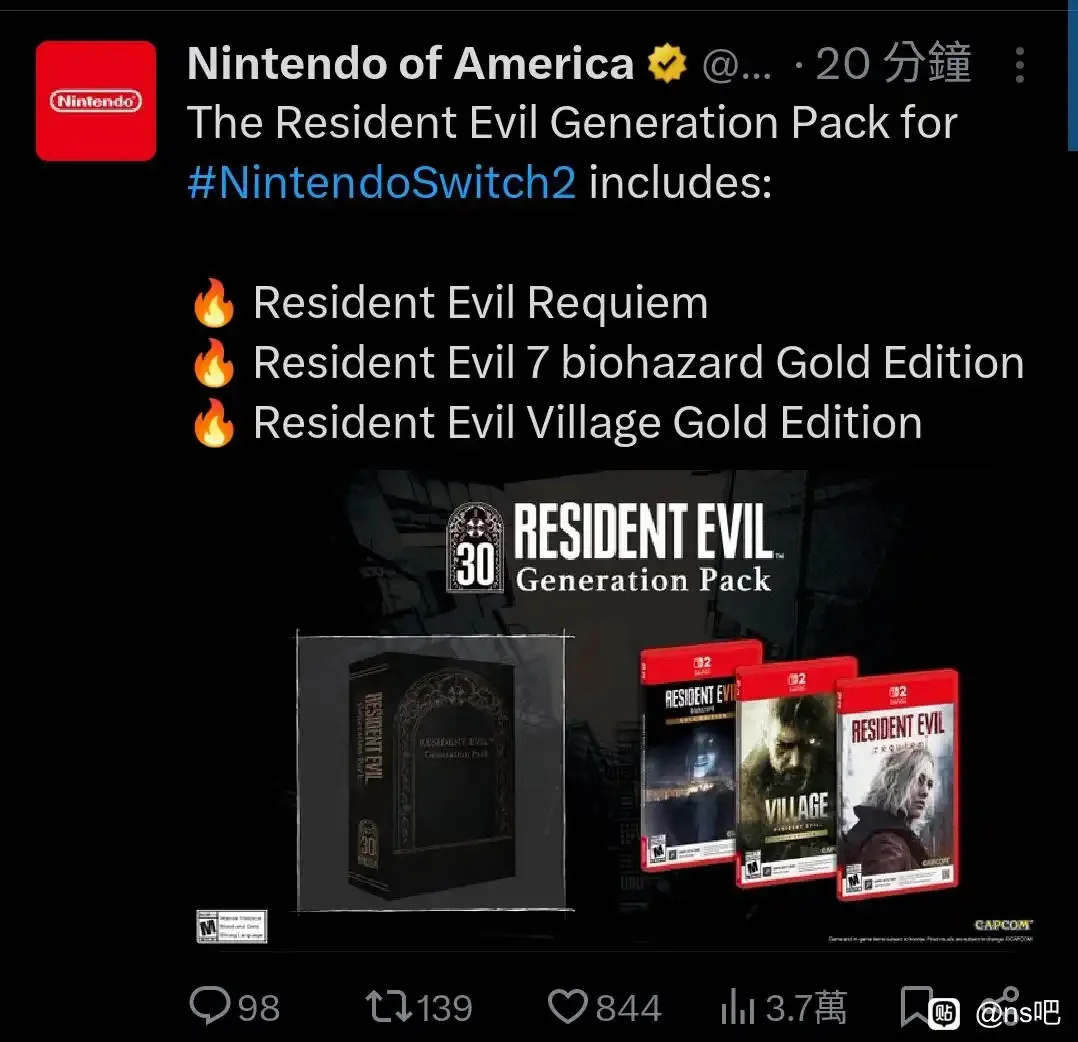Viewport: 1078px width, 1042px height.
Task: Click the reply speech bubble icon
Action: pos(210,1006)
